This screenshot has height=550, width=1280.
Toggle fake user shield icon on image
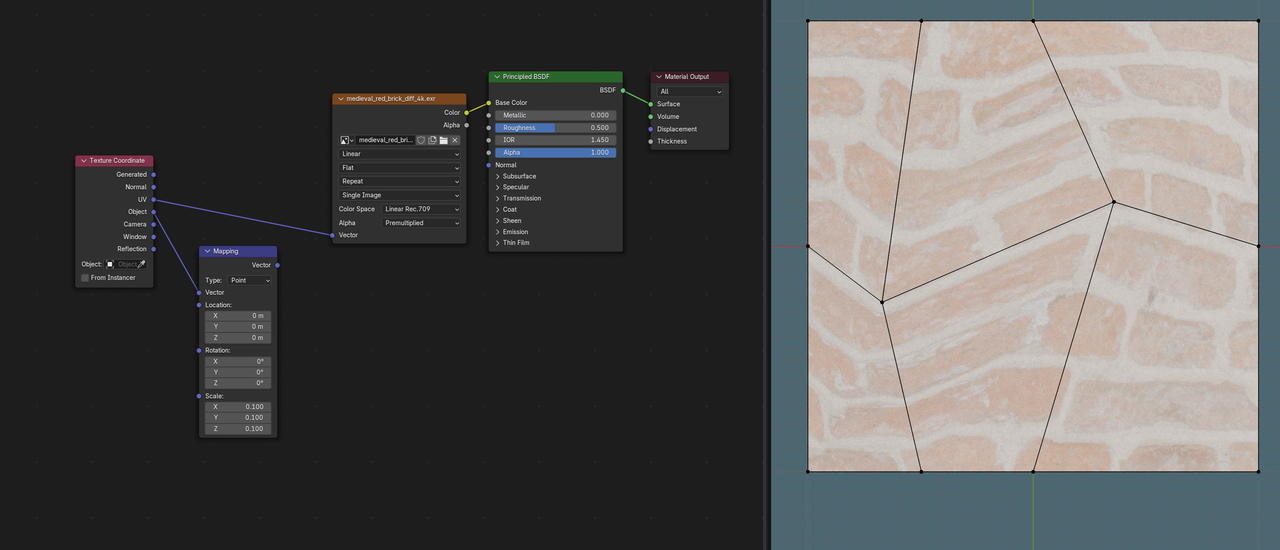point(421,140)
